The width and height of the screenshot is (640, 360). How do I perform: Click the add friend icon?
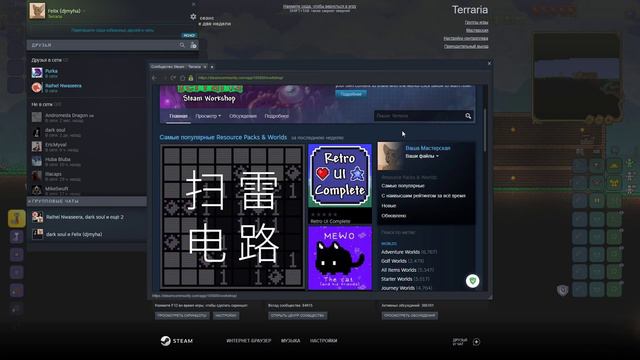[193, 45]
